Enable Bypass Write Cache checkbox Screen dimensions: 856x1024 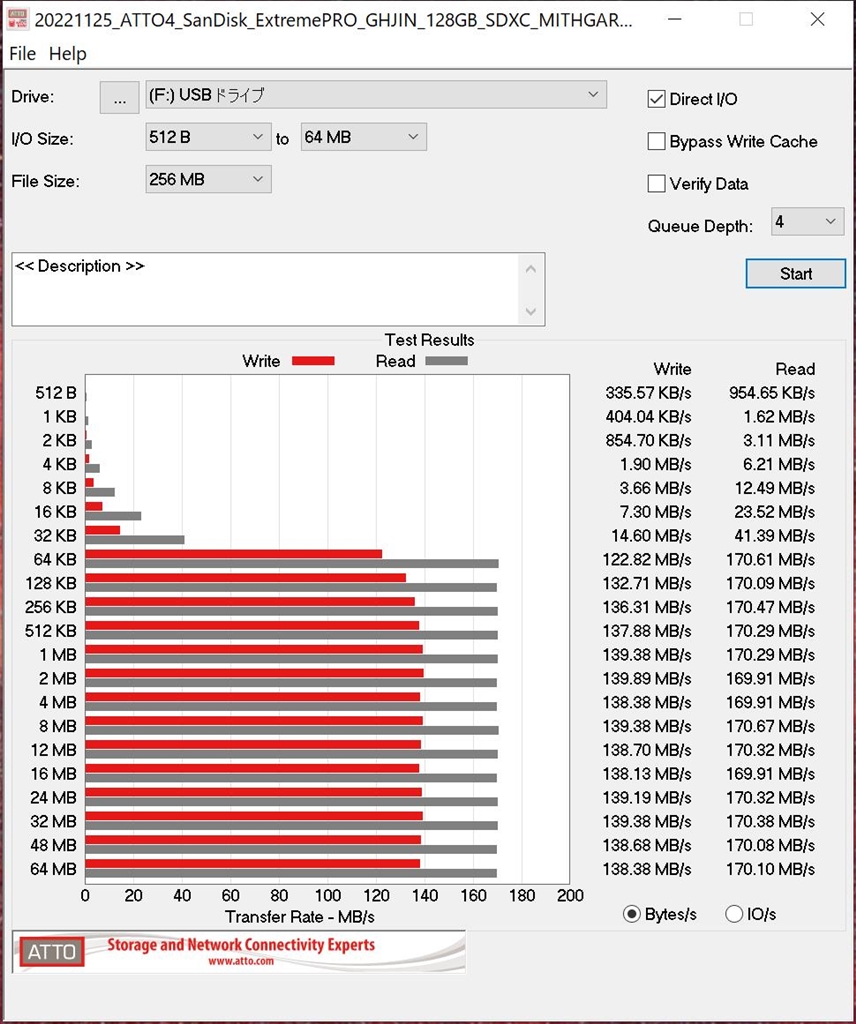tap(656, 142)
